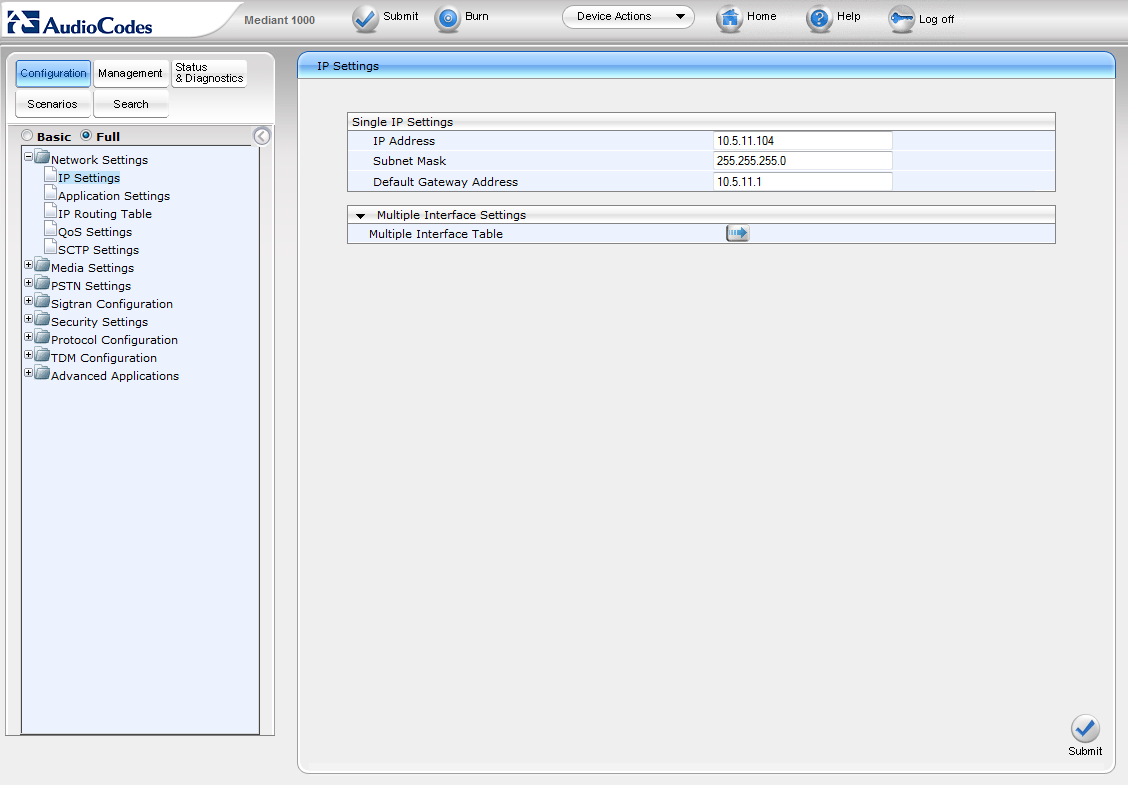Click the Log off key icon
The height and width of the screenshot is (785, 1128).
point(901,19)
